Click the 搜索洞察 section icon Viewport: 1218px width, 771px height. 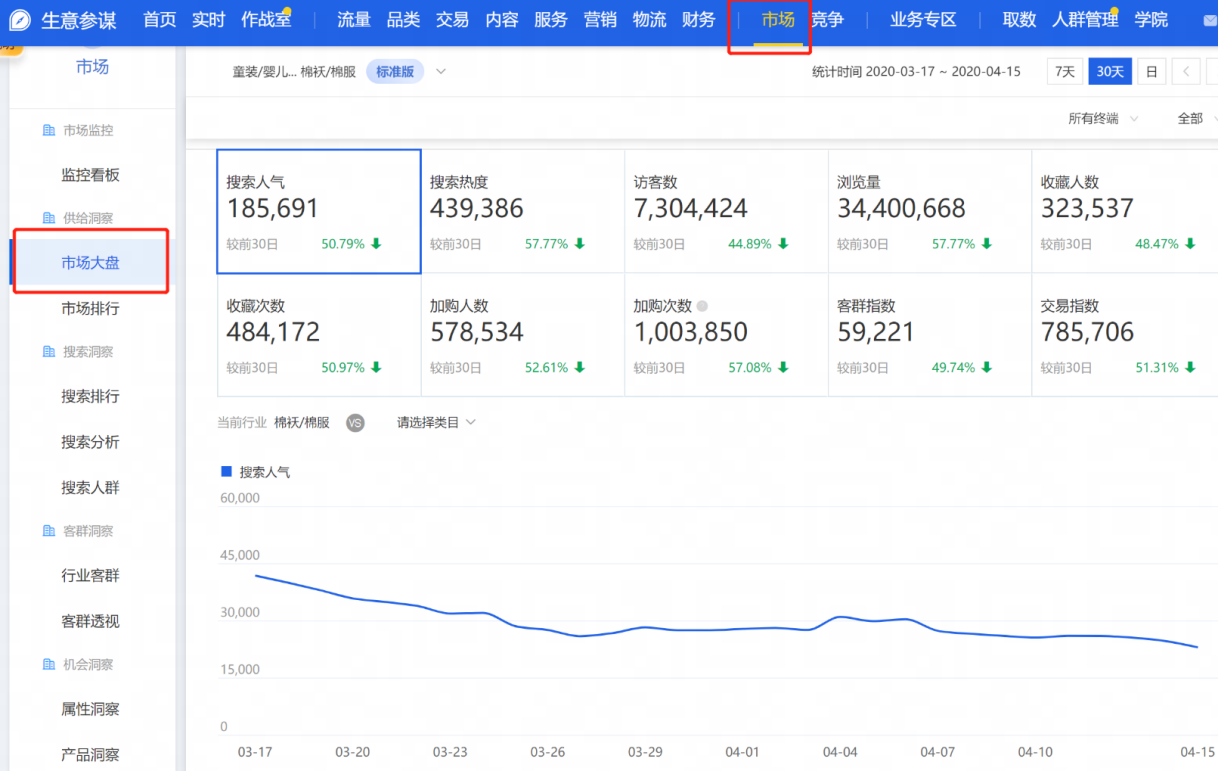coord(49,352)
